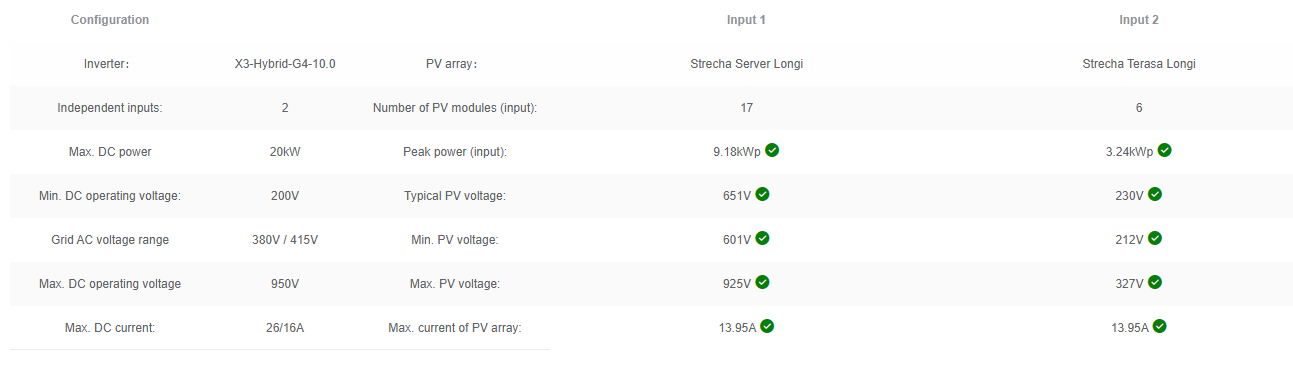Screen dimensions: 1293x368
Task: Click Strecha Terasa Longi array name
Action: pyautogui.click(x=1139, y=64)
